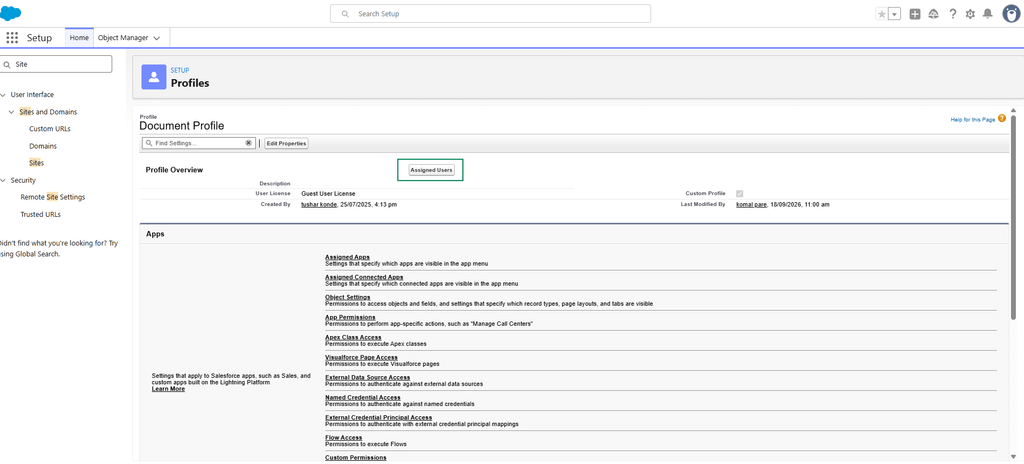Clear the Find Settings search field

click(x=248, y=143)
